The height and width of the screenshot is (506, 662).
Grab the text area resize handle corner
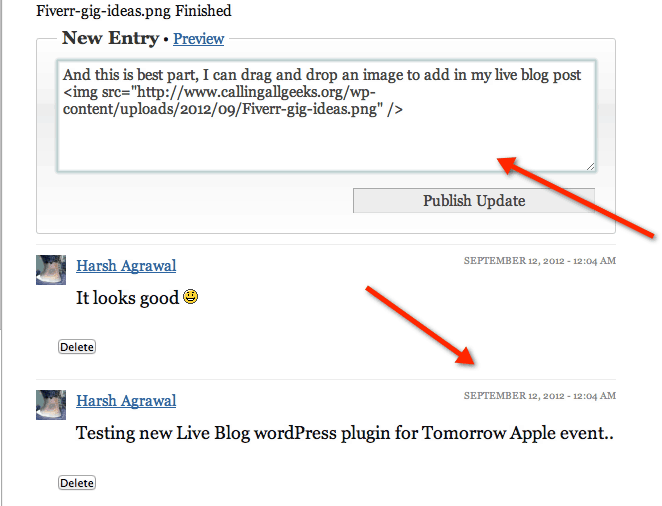591,167
